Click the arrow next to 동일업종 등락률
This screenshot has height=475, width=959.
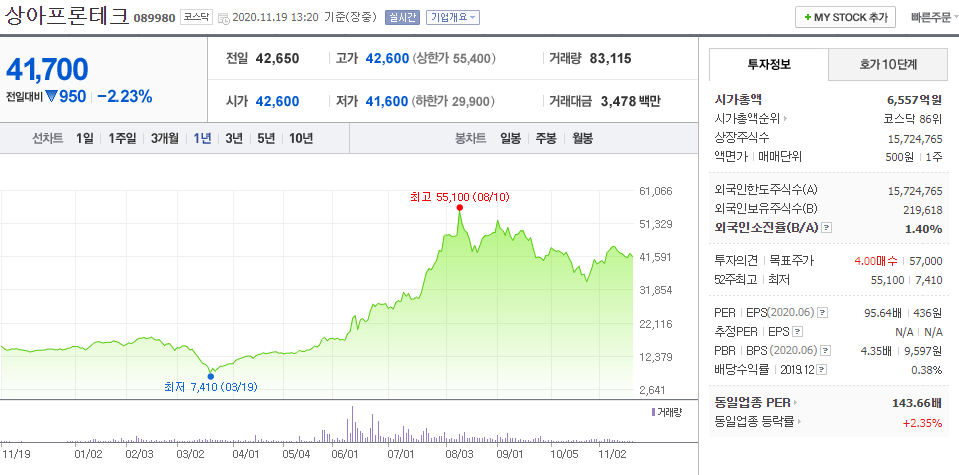tap(799, 422)
